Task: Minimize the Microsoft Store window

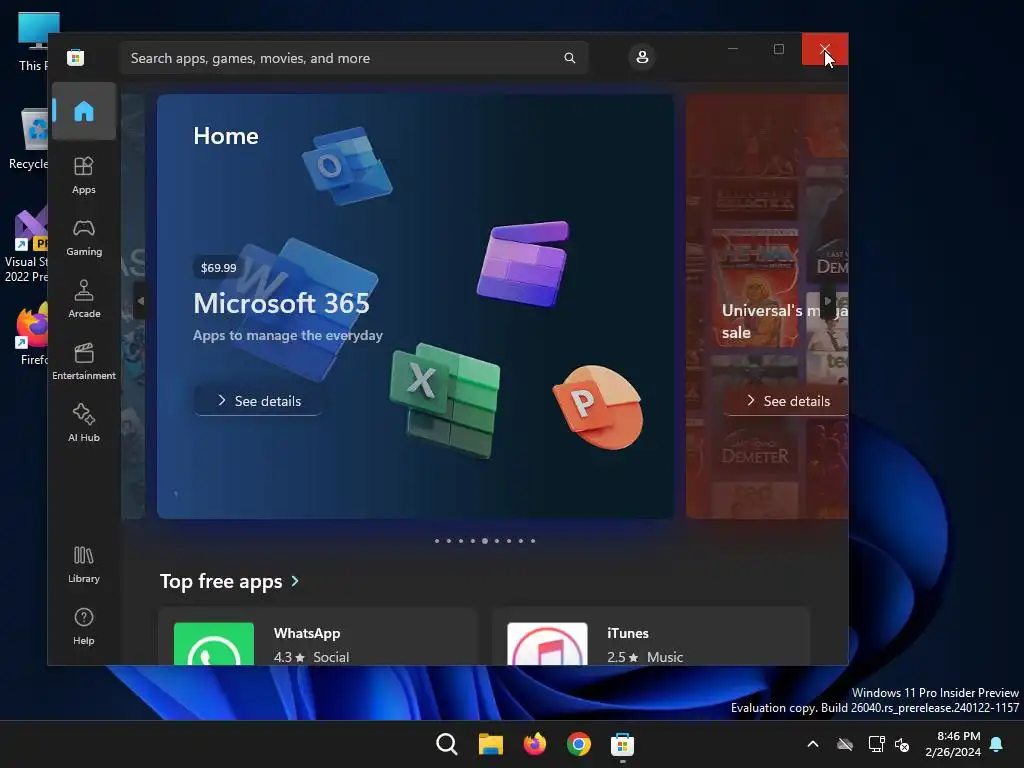Action: (x=733, y=49)
